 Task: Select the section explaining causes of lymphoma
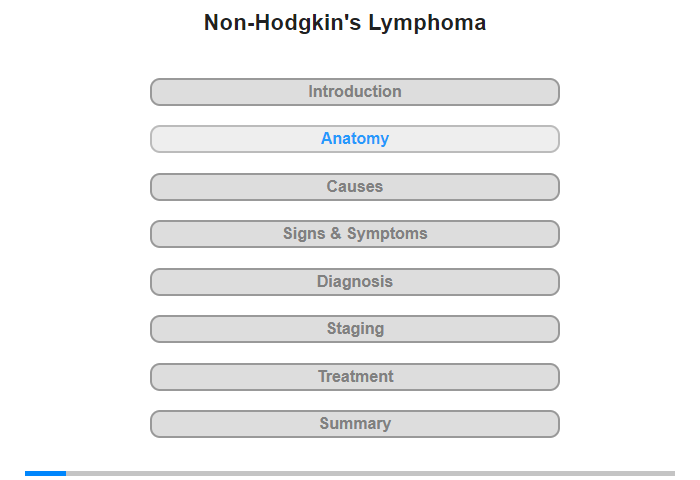(354, 187)
